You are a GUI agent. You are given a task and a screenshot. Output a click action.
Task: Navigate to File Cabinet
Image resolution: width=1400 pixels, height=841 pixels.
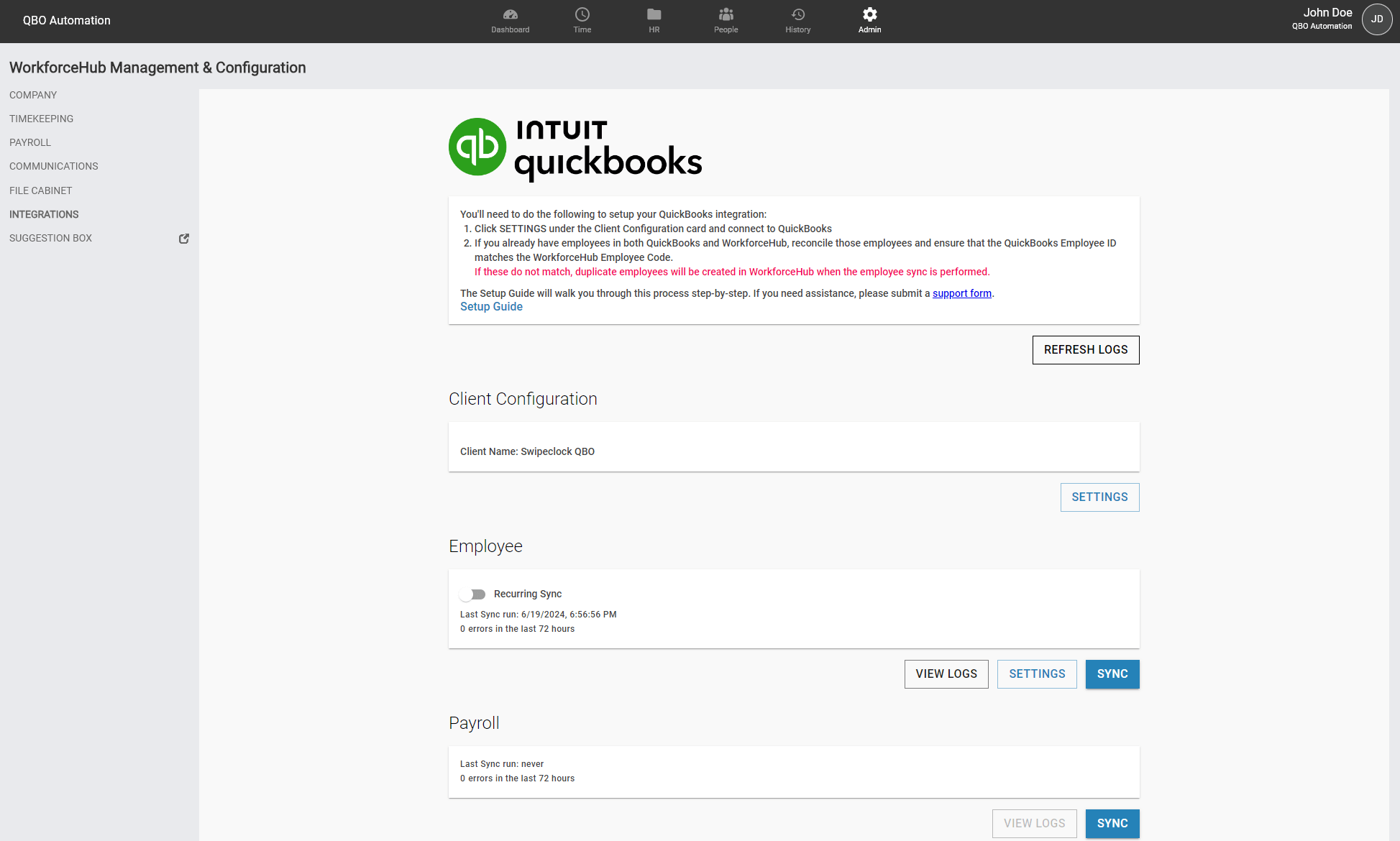coord(40,190)
